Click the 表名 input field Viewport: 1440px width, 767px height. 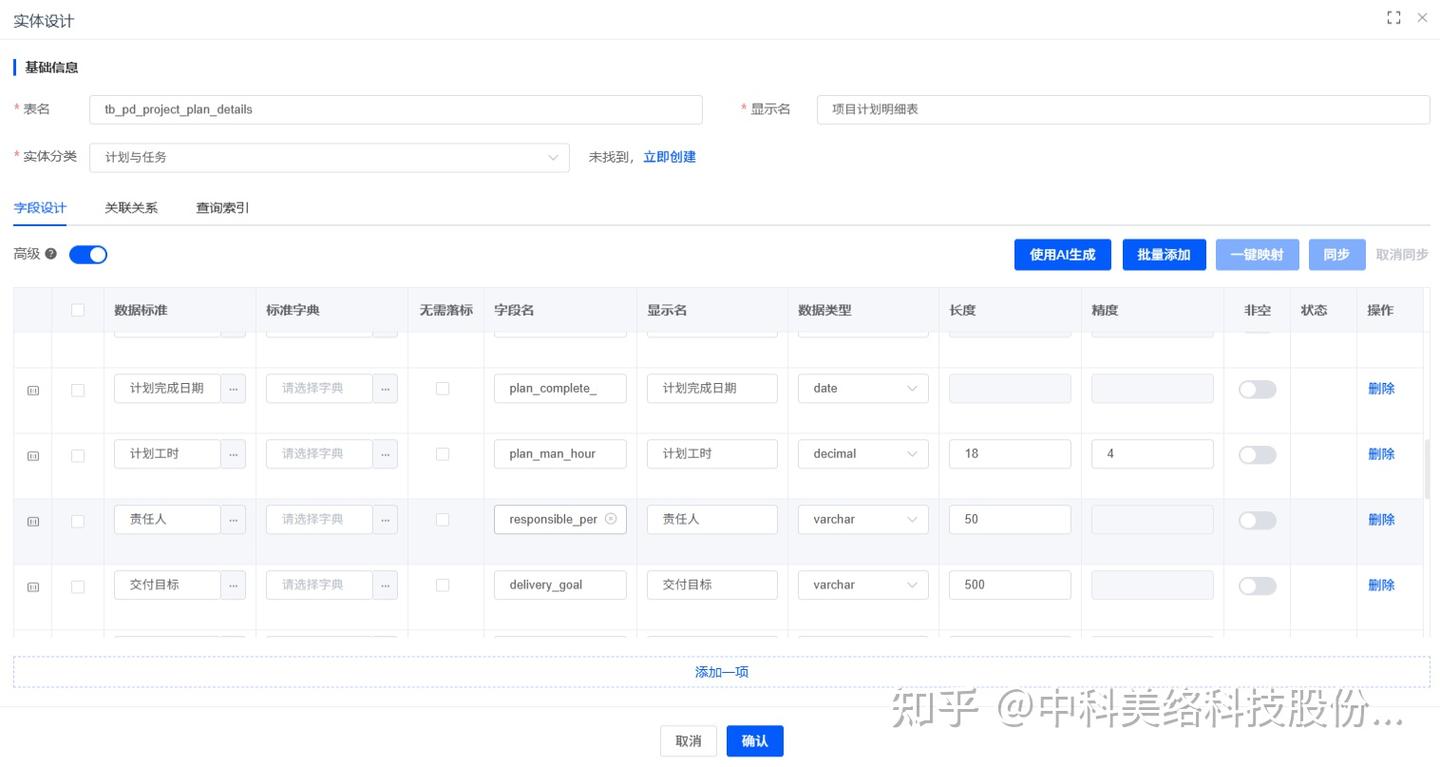pos(396,110)
